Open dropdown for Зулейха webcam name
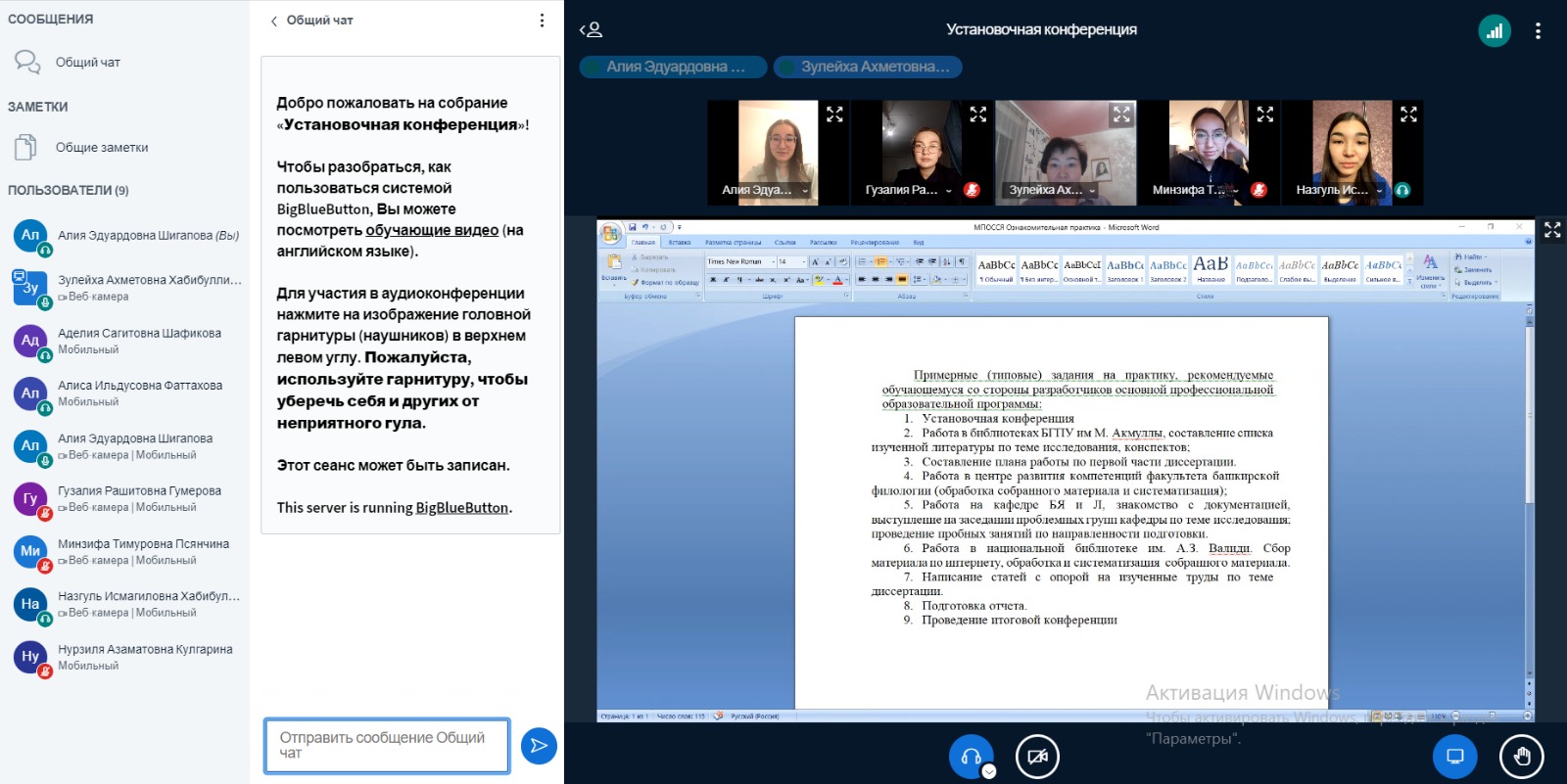Image resolution: width=1567 pixels, height=784 pixels. pos(1092,191)
